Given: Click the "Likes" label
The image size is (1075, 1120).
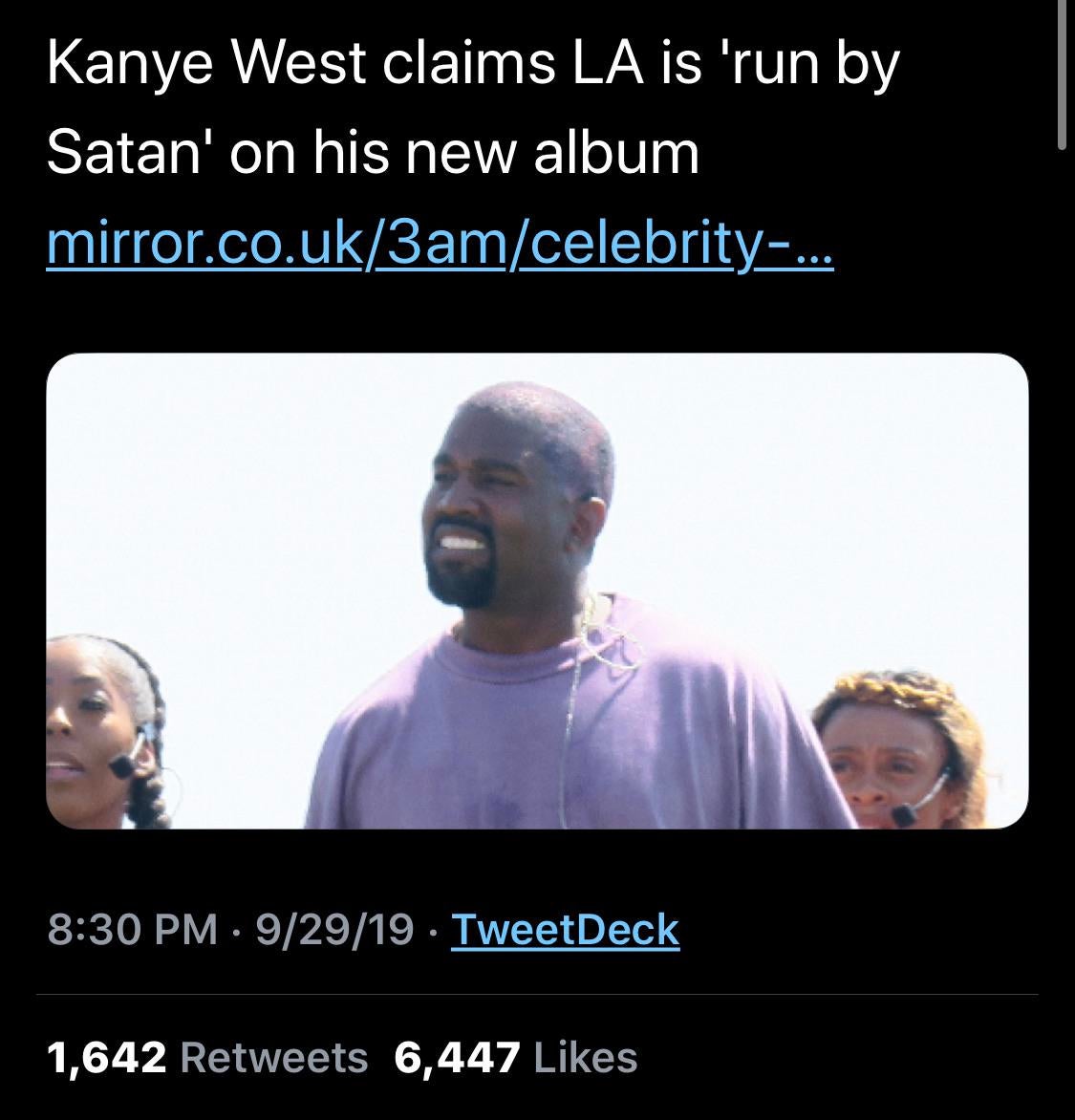Looking at the screenshot, I should pos(587,1058).
